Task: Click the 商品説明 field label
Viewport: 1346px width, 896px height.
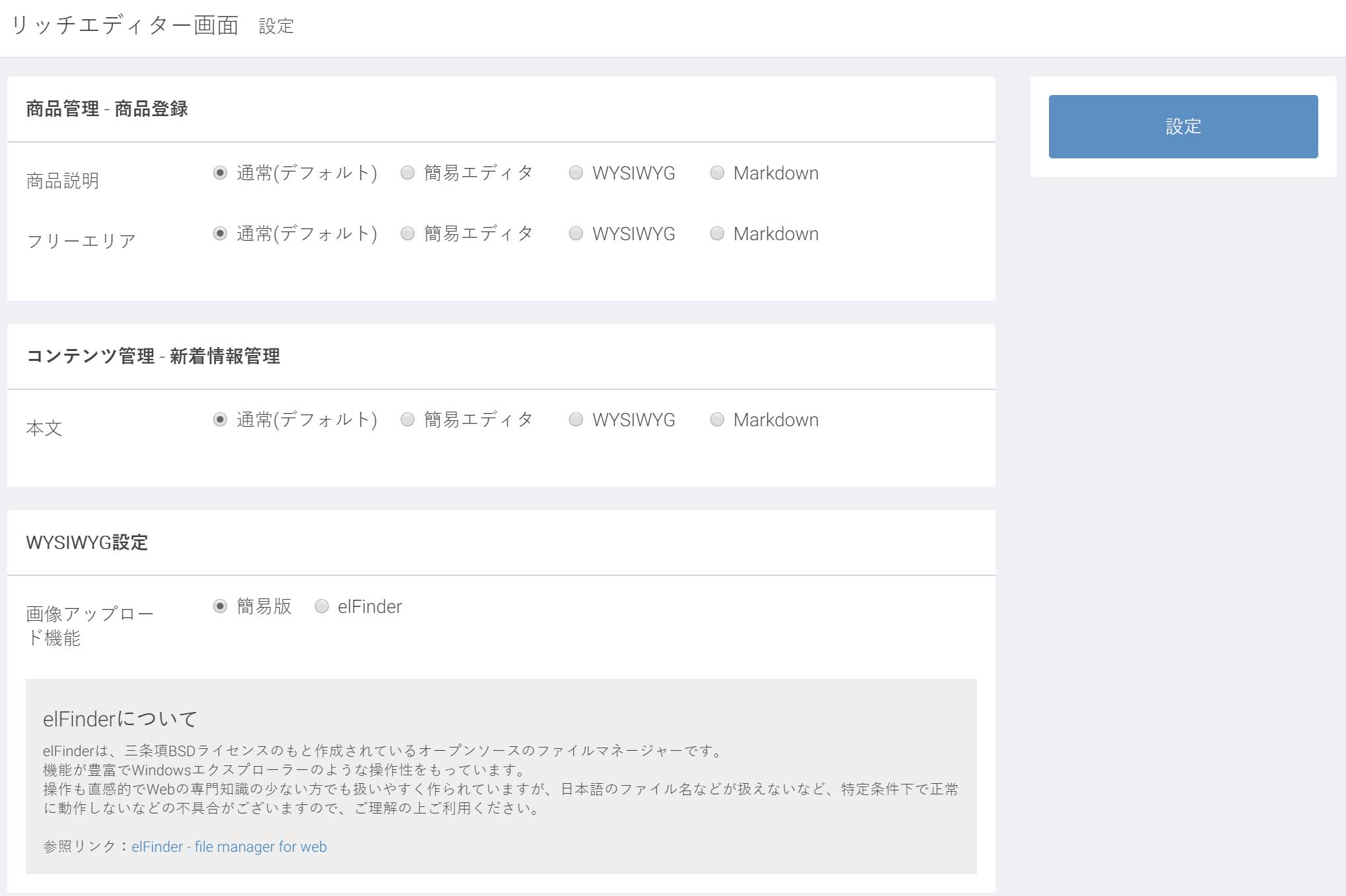Action: tap(63, 181)
